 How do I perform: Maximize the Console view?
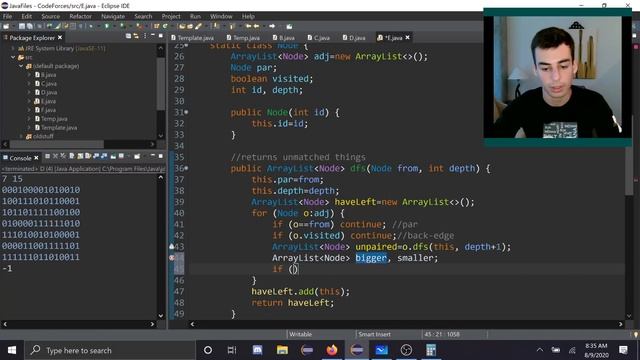(160, 156)
